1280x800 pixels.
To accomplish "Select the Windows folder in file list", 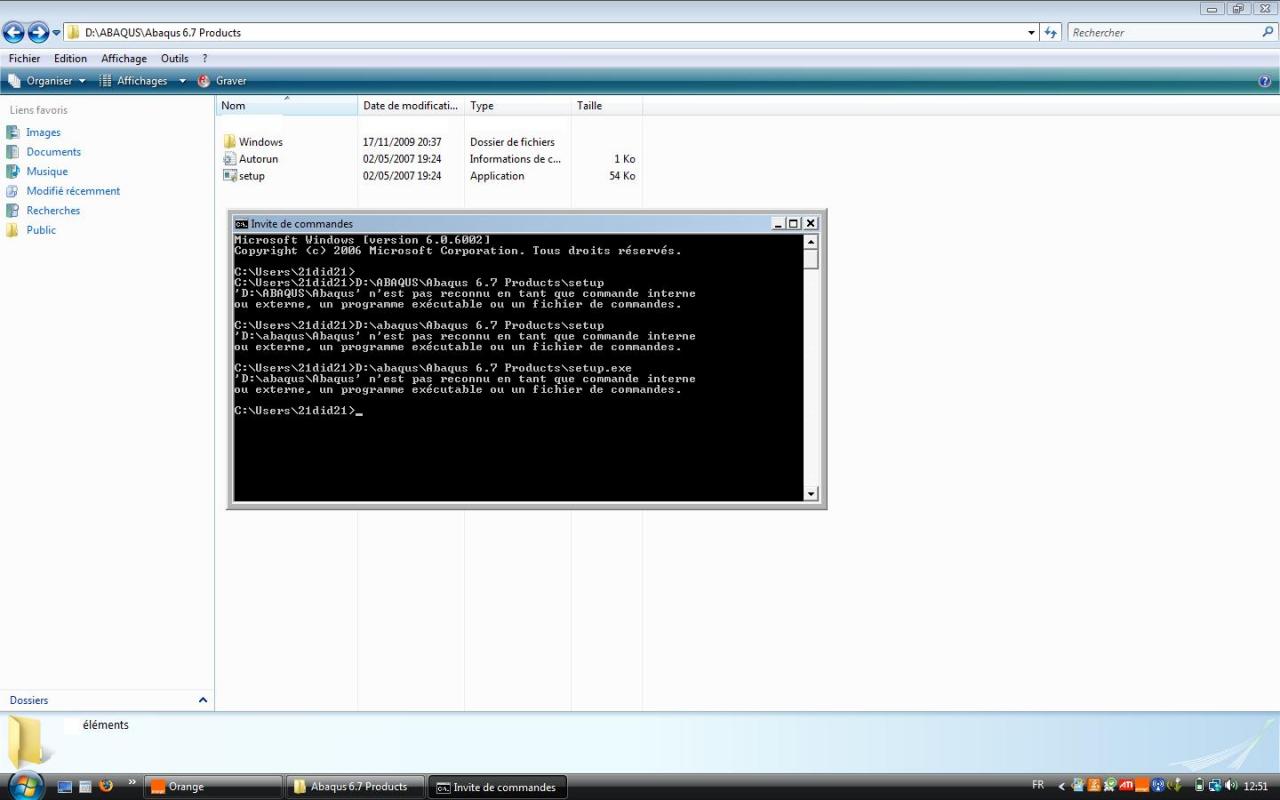I will point(253,142).
